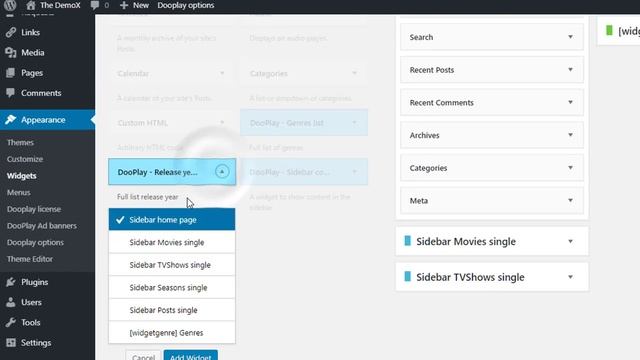
Task: Open the WordPress logo menu
Action: 10,5
